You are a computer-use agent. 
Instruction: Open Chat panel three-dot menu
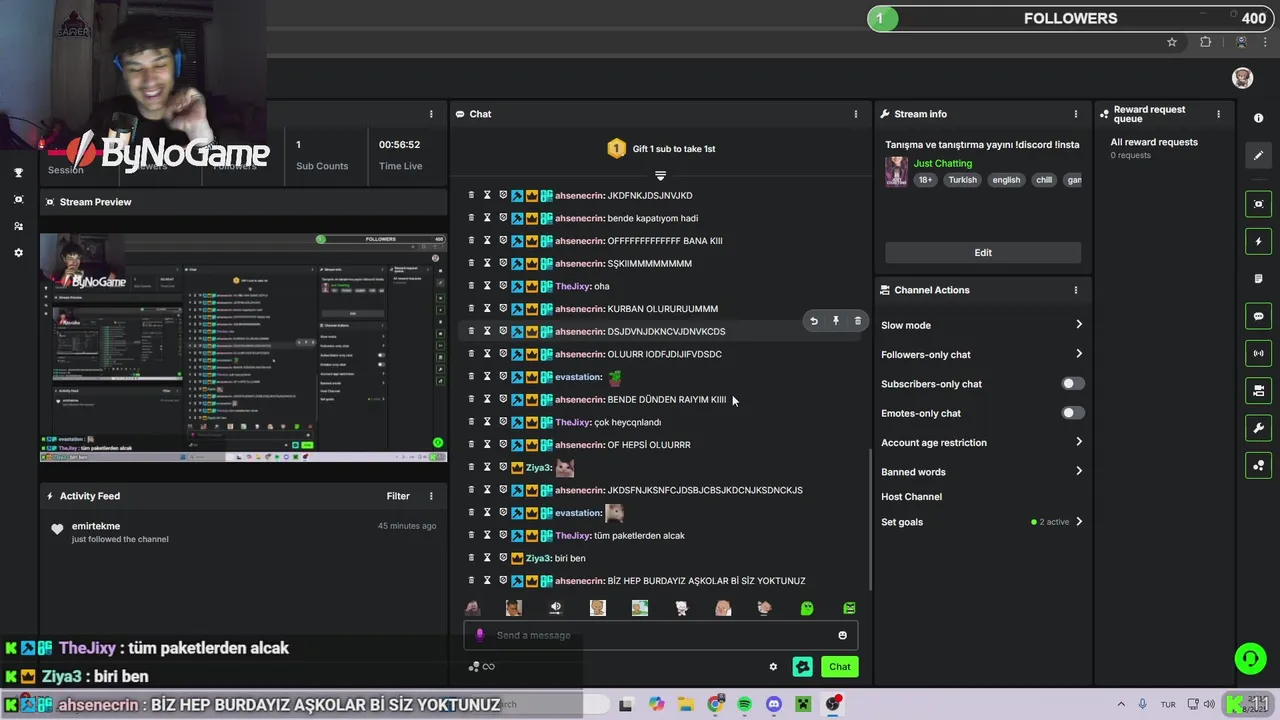click(x=855, y=114)
